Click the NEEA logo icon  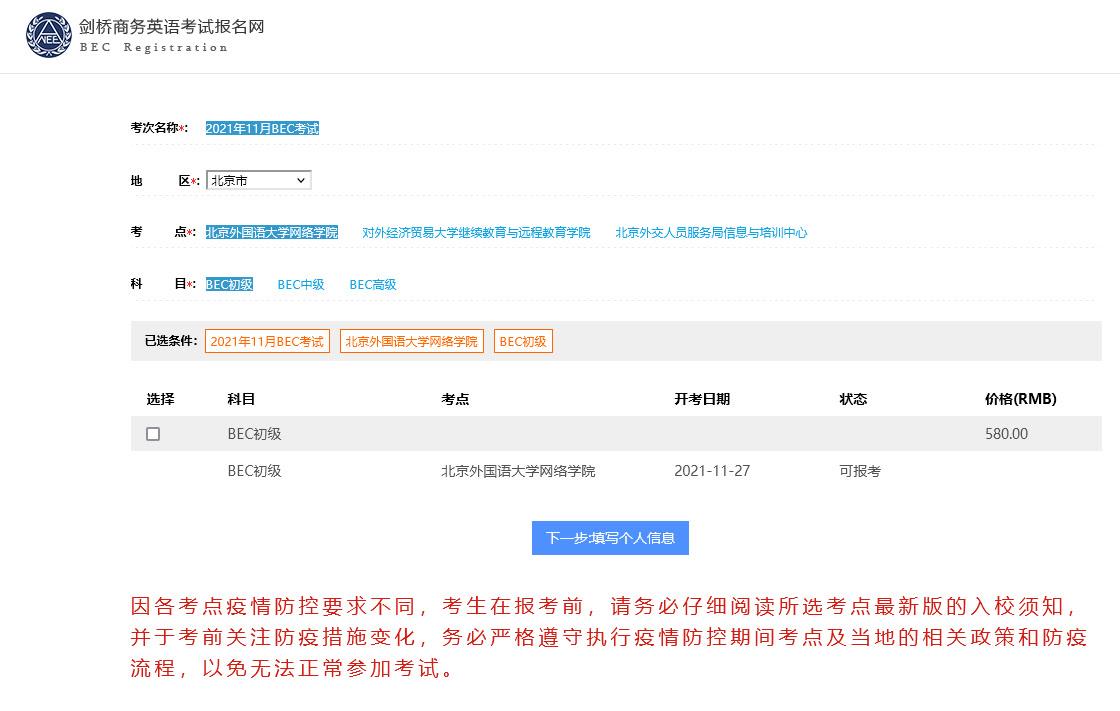tap(49, 35)
